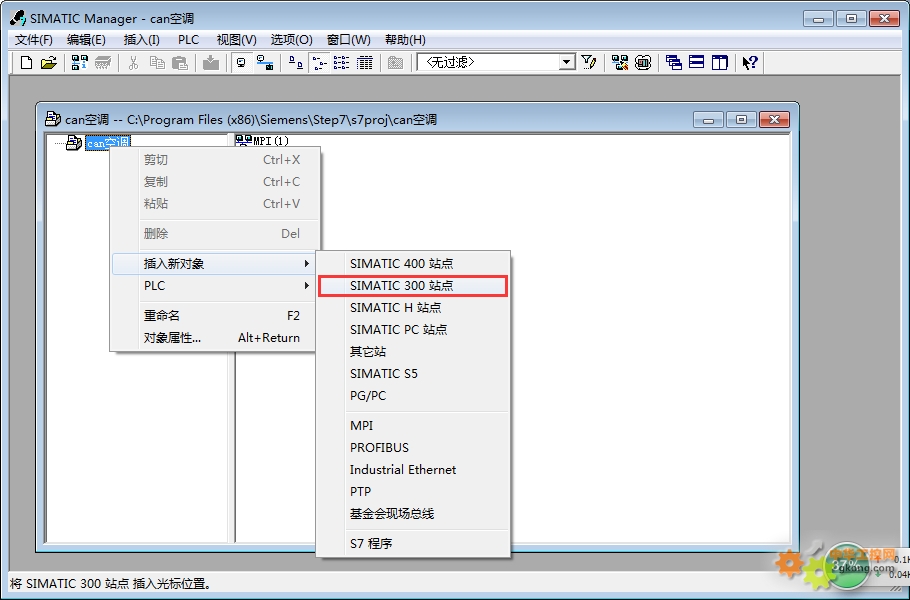Screen dimensions: 910x600
Task: Choose 其它站 from submenu
Action: [413, 352]
